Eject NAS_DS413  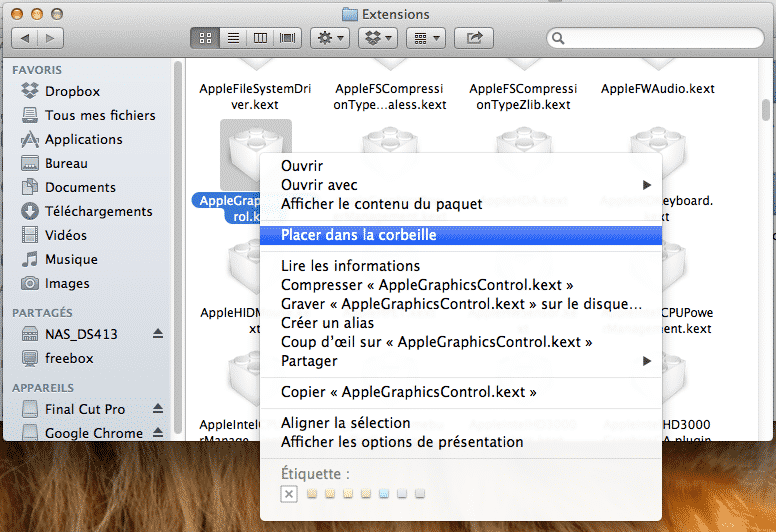coord(158,334)
